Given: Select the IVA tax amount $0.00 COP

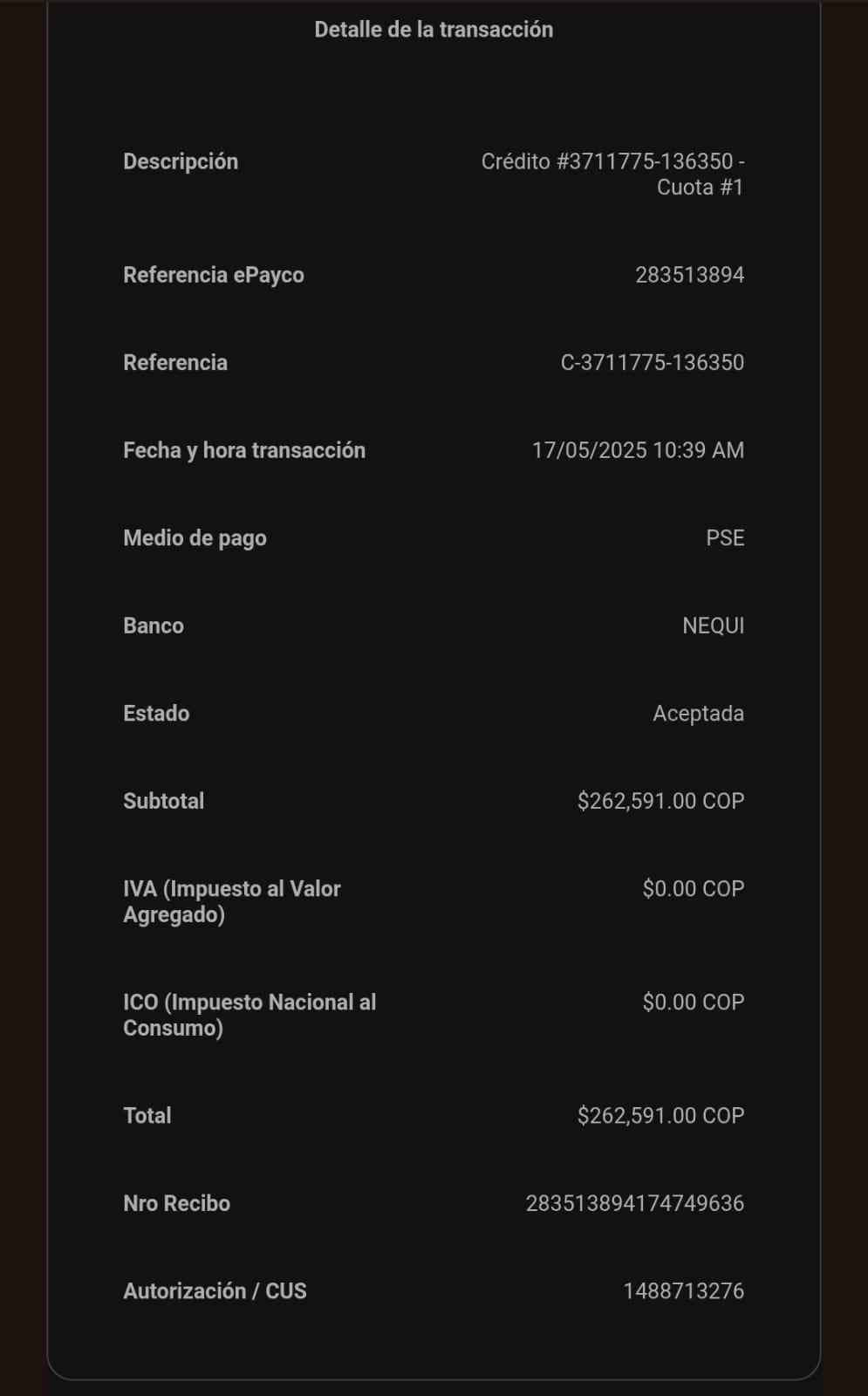Looking at the screenshot, I should pos(693,888).
